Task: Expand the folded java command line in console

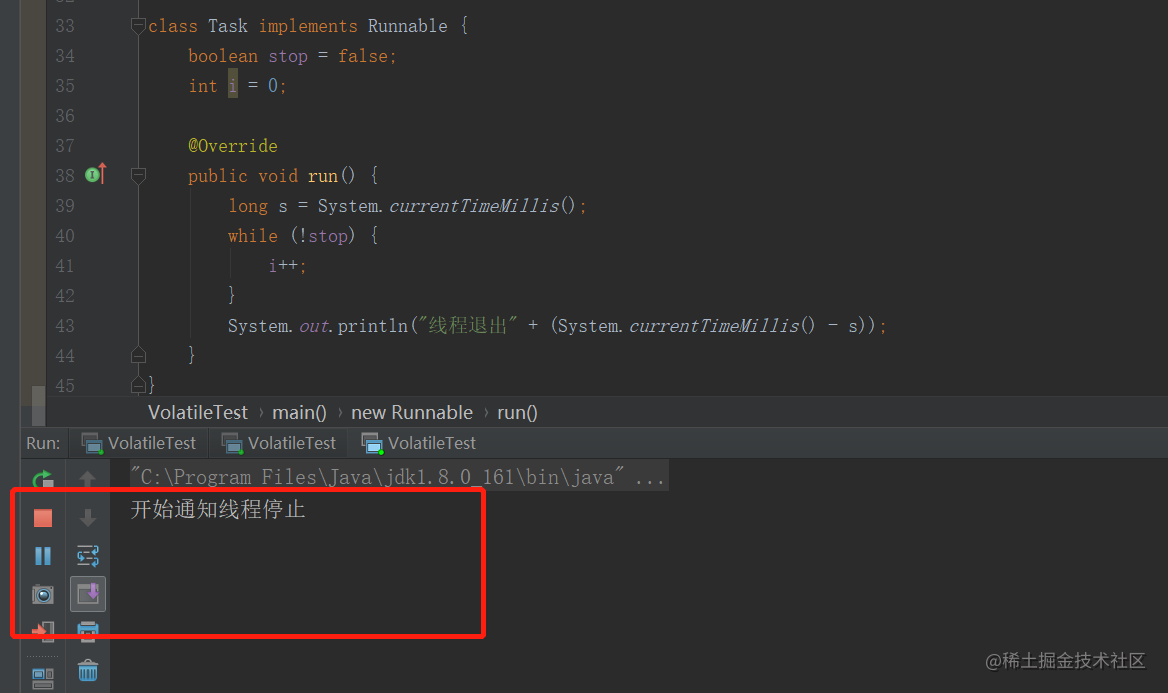Action: click(399, 477)
